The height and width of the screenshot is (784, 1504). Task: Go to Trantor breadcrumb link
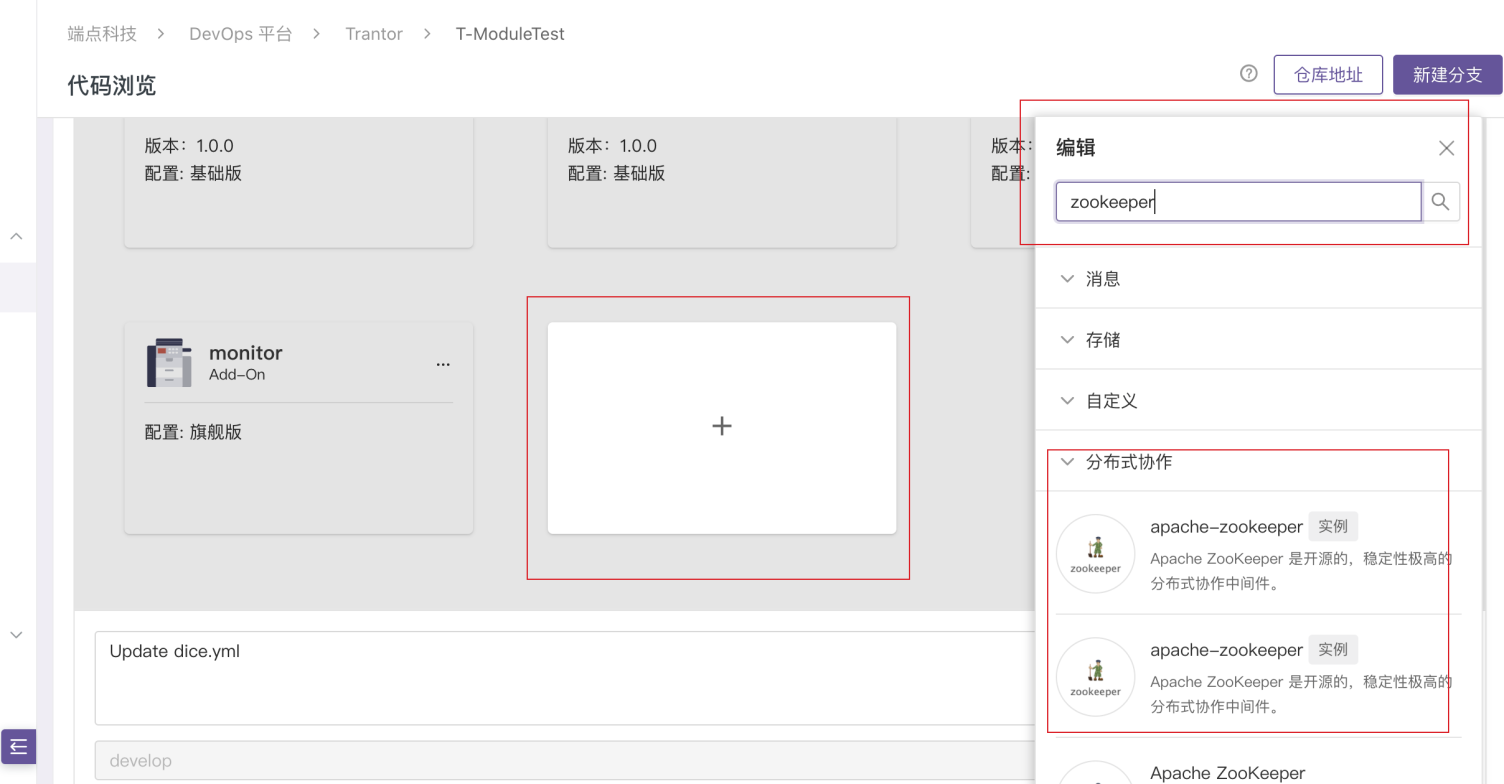pos(374,34)
